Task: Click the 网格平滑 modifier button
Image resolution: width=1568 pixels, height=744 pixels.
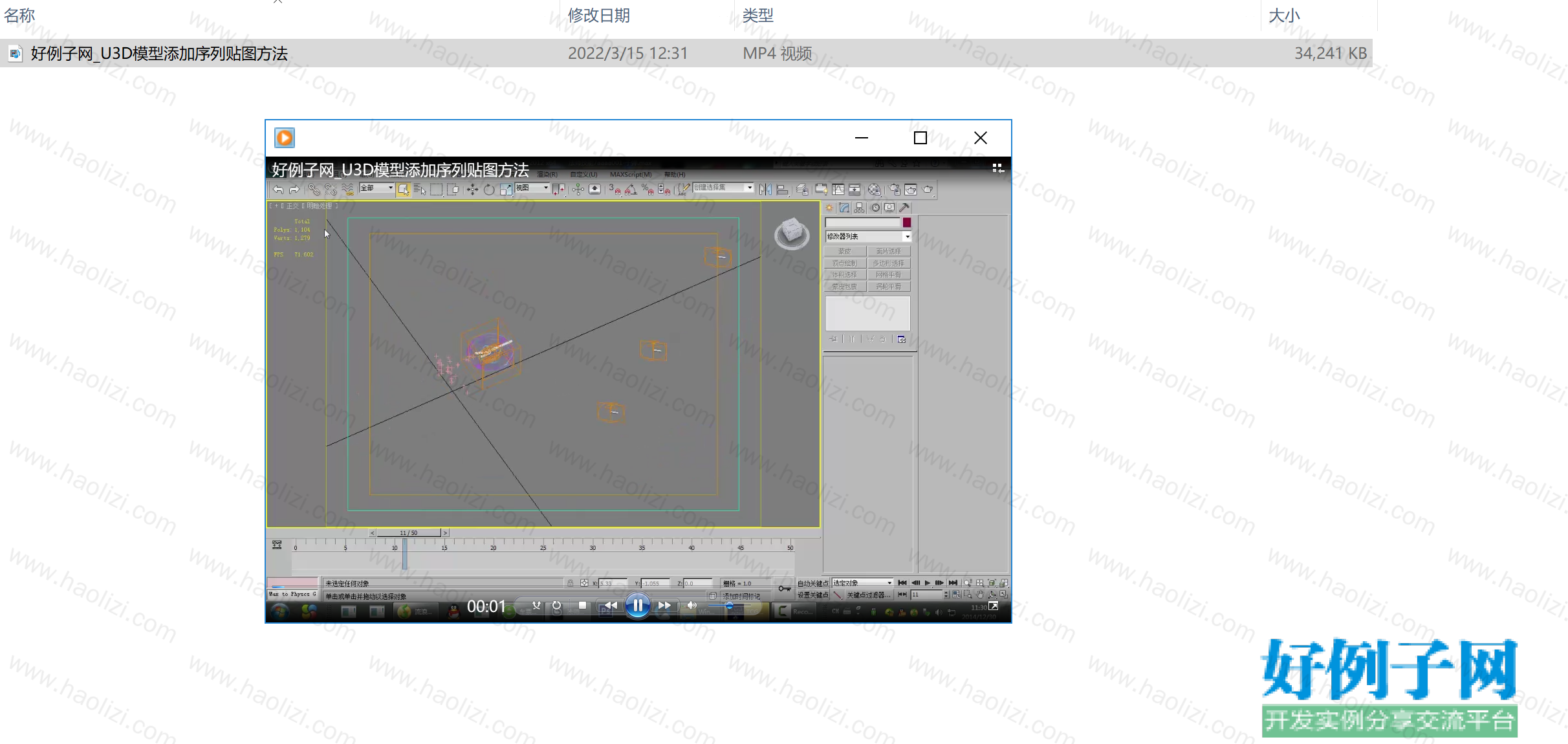Action: click(x=889, y=275)
